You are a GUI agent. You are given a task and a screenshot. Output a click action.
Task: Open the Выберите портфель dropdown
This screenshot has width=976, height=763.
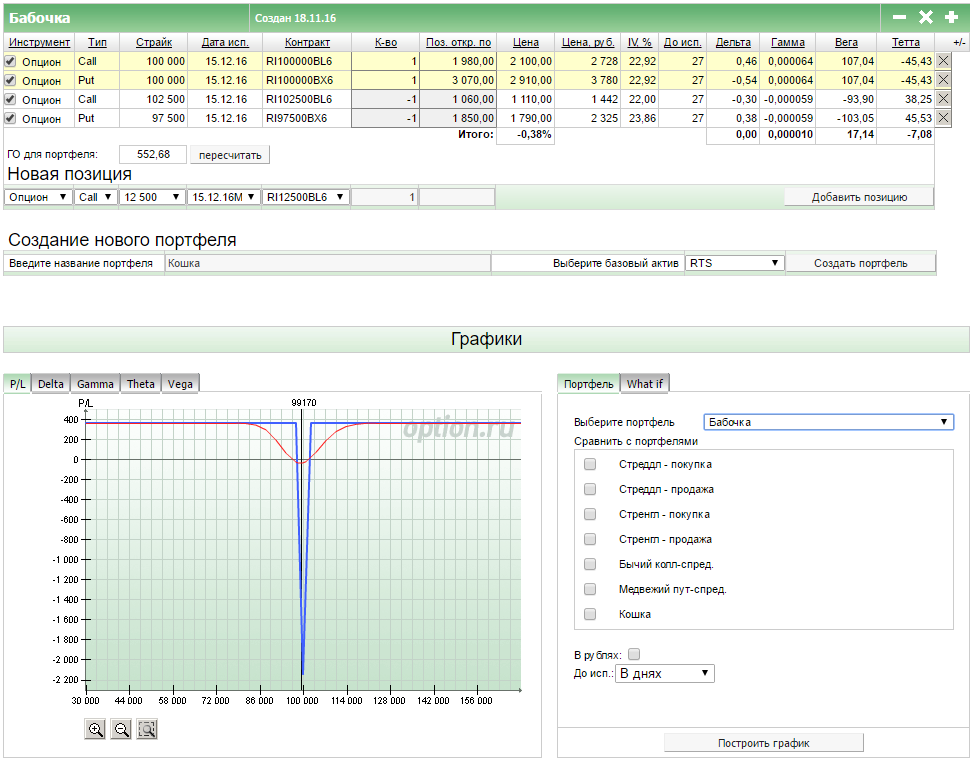point(828,422)
